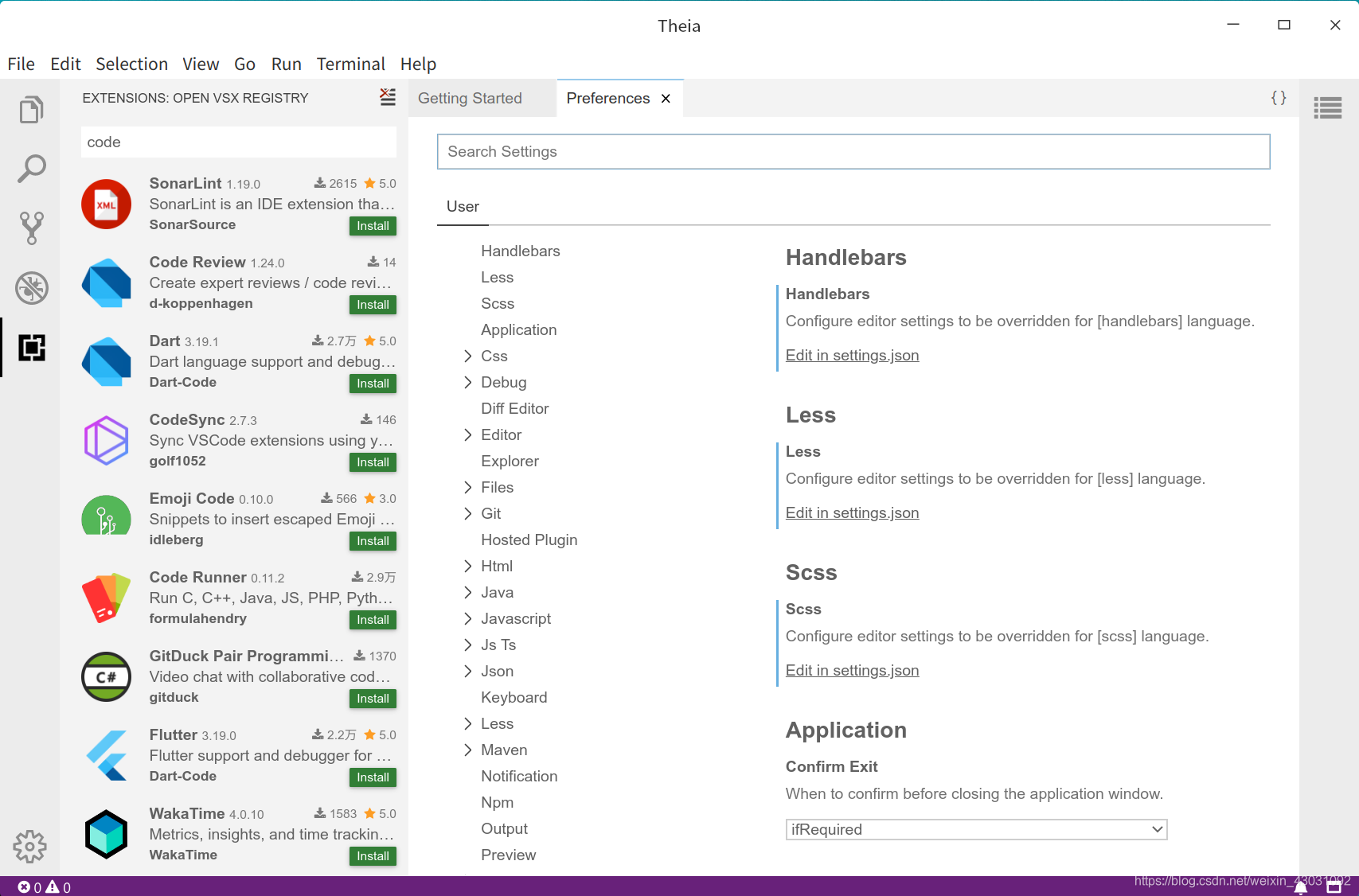Open the Explorer view in the activity bar
1359x896 pixels.
31,109
